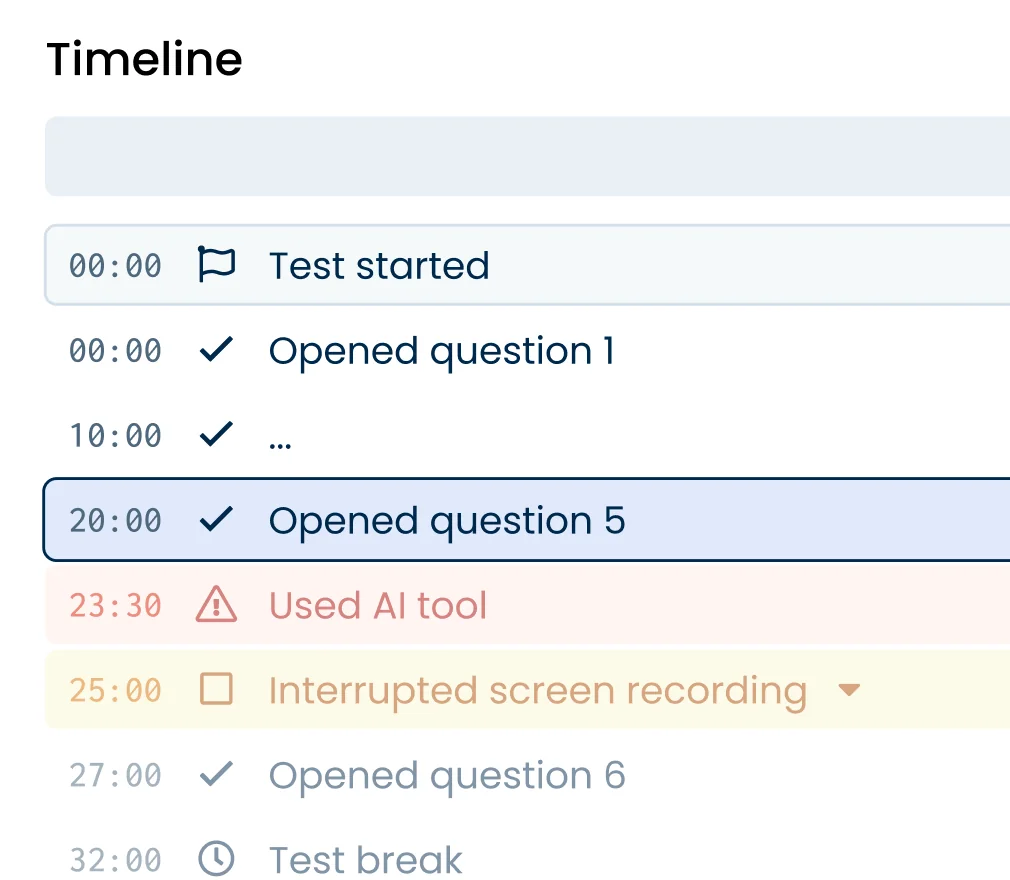This screenshot has width=1010, height=880.
Task: Click the checkmark icon for Opened question 1
Action: click(x=216, y=350)
